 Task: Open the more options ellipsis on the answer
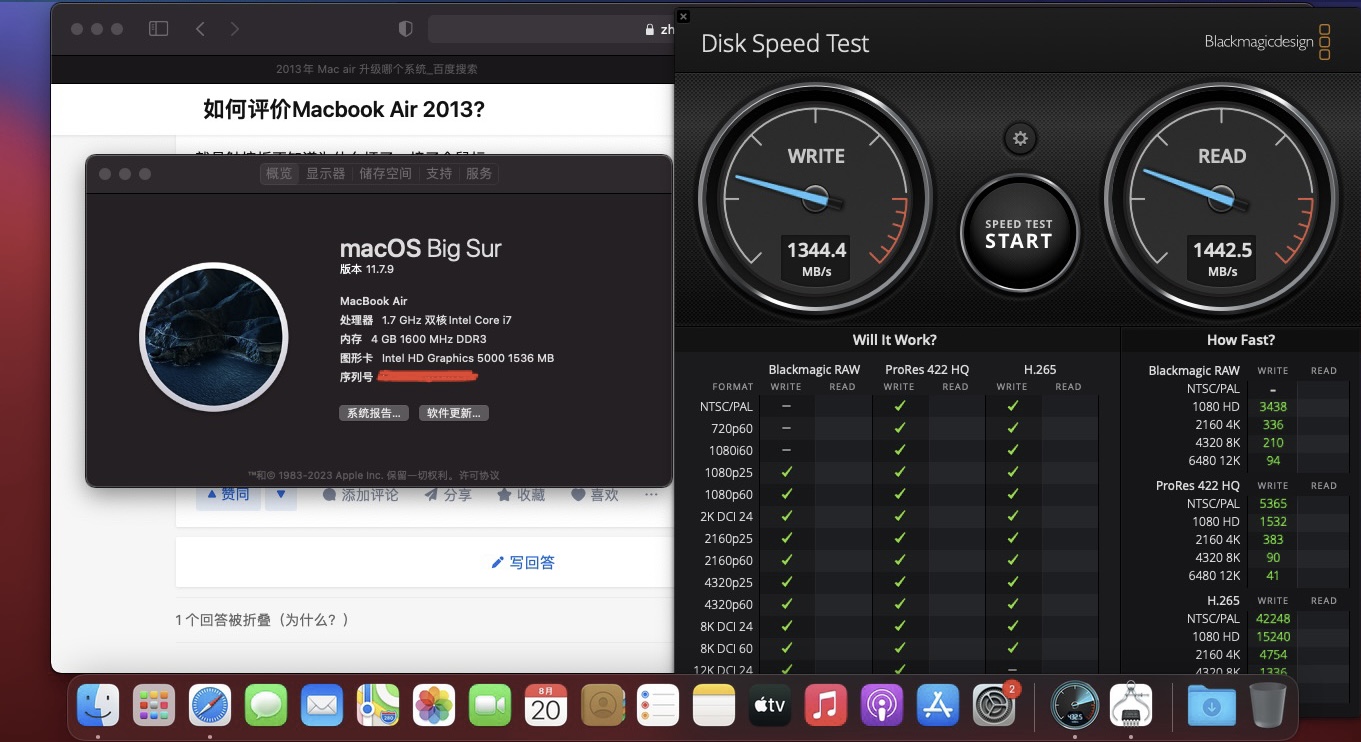[651, 495]
